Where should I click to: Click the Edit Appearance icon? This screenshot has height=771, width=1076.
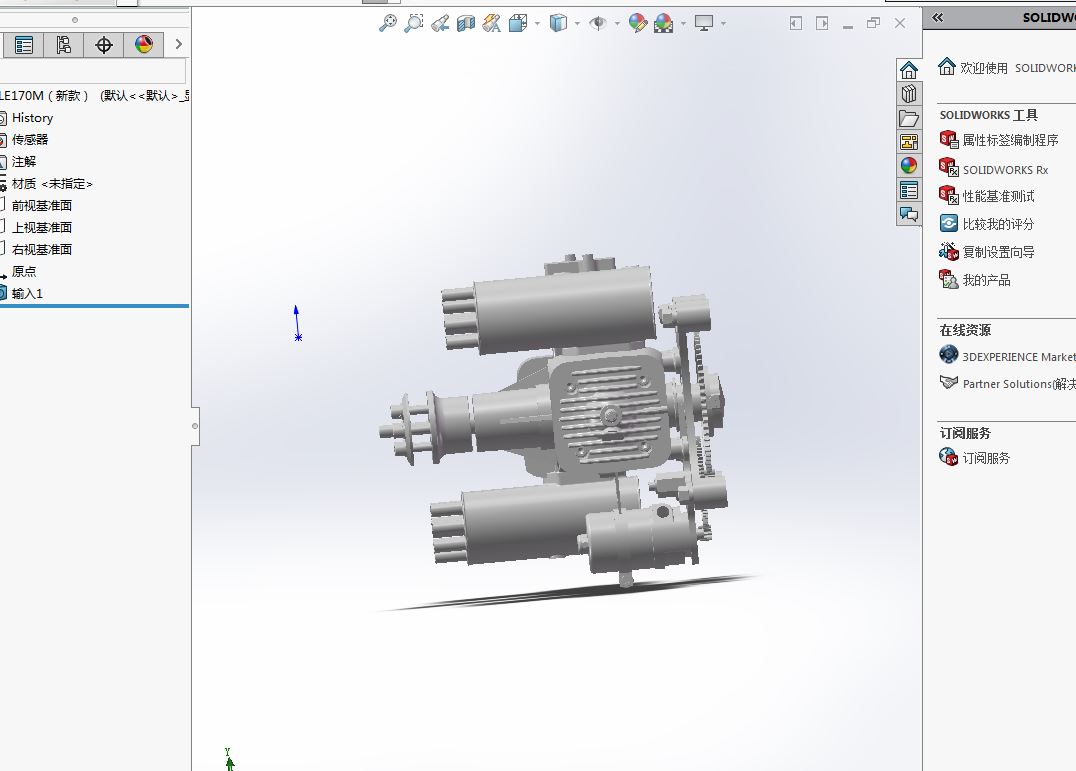(x=638, y=24)
